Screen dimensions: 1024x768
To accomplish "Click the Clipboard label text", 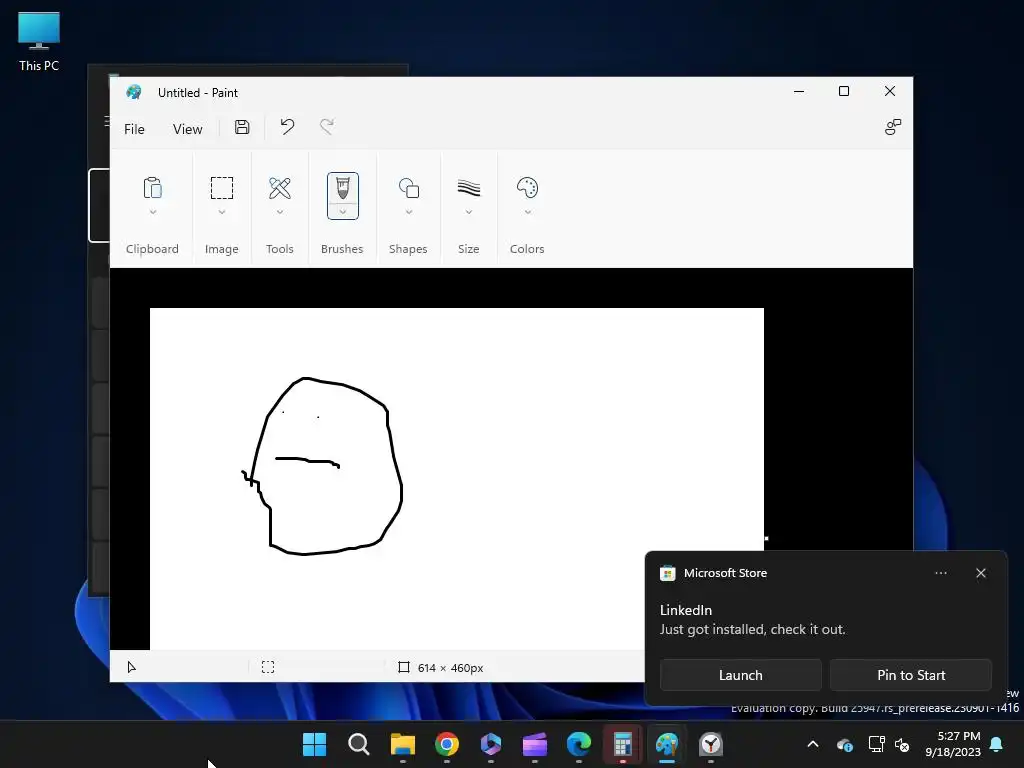I will pos(152,249).
